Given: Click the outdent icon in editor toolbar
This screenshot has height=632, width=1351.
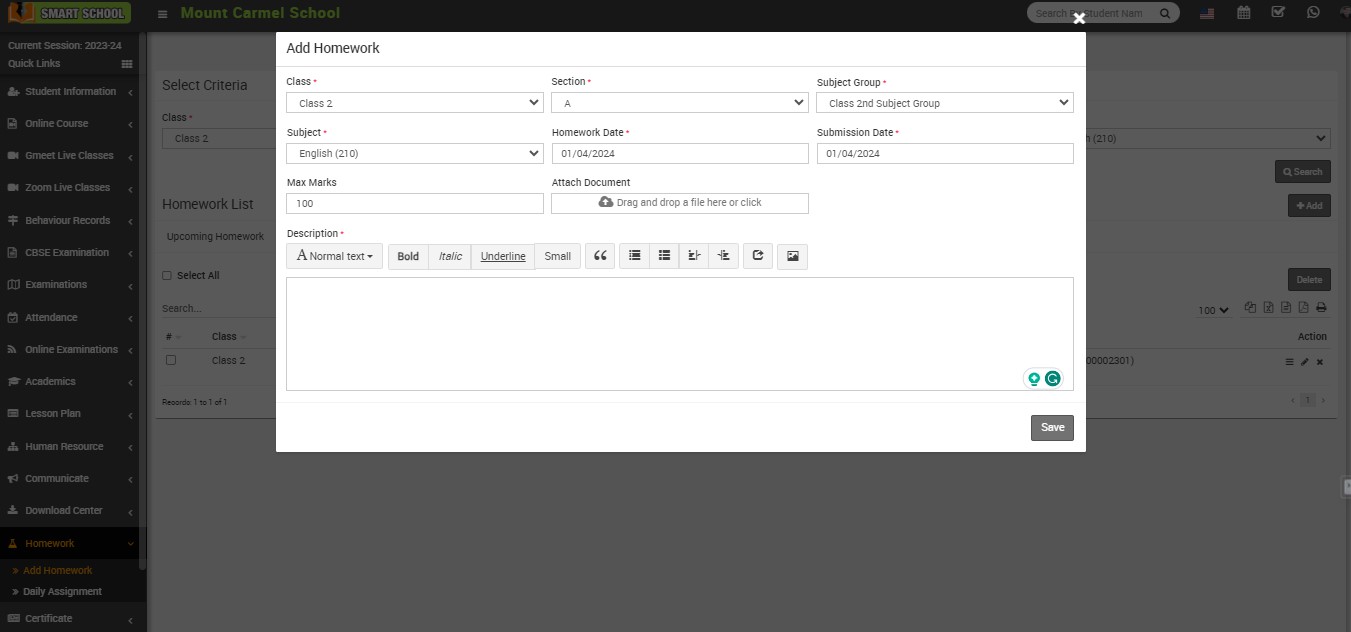Looking at the screenshot, I should click(694, 256).
